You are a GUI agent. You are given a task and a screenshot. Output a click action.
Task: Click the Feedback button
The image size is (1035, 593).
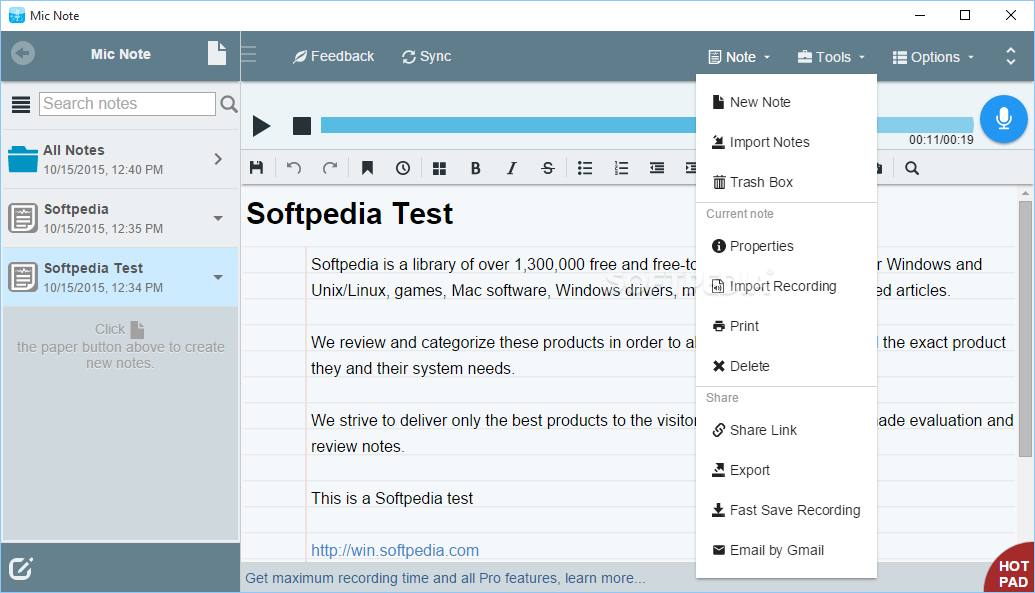[333, 57]
